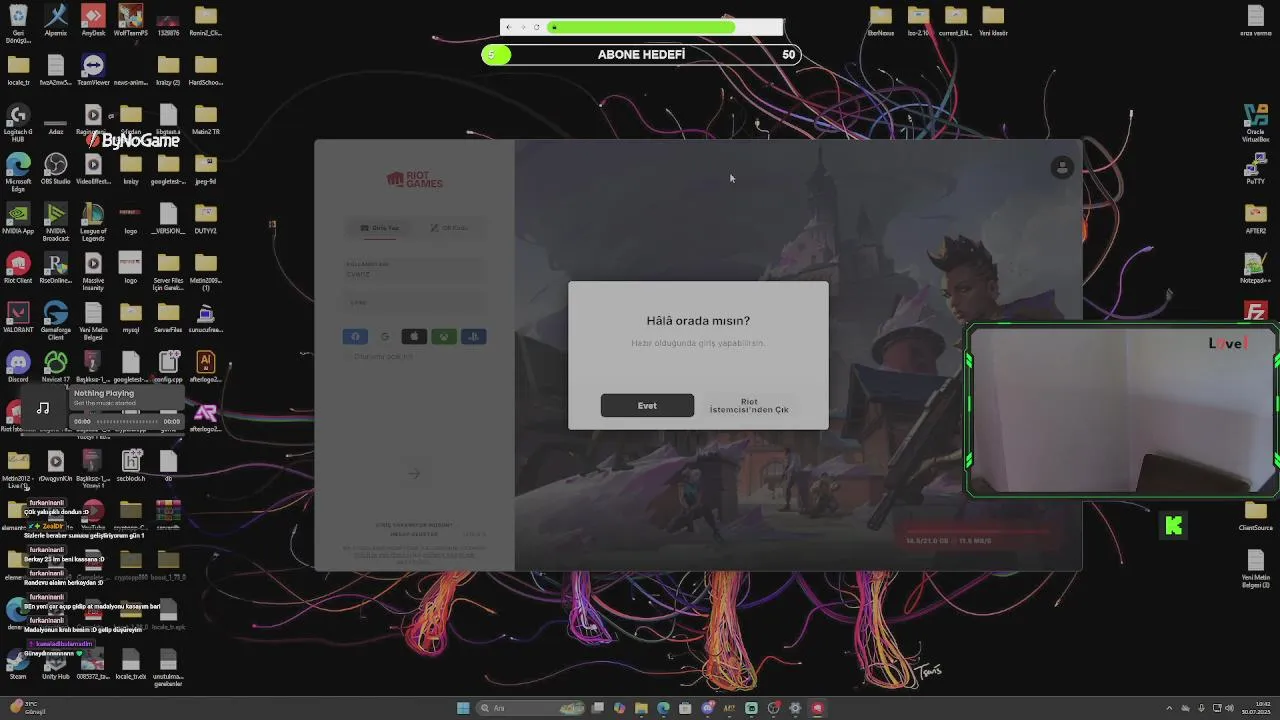Viewport: 1280px width, 720px height.
Task: Select the Steam desktop shortcut
Action: 18,664
